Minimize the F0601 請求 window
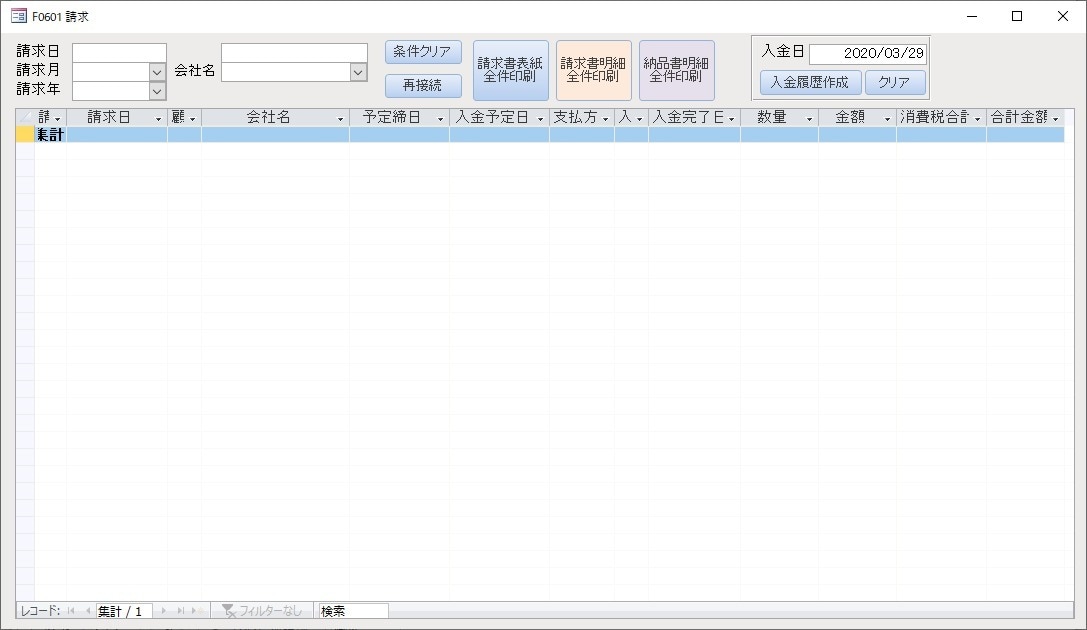Screen dimensions: 1087x630 tap(972, 16)
